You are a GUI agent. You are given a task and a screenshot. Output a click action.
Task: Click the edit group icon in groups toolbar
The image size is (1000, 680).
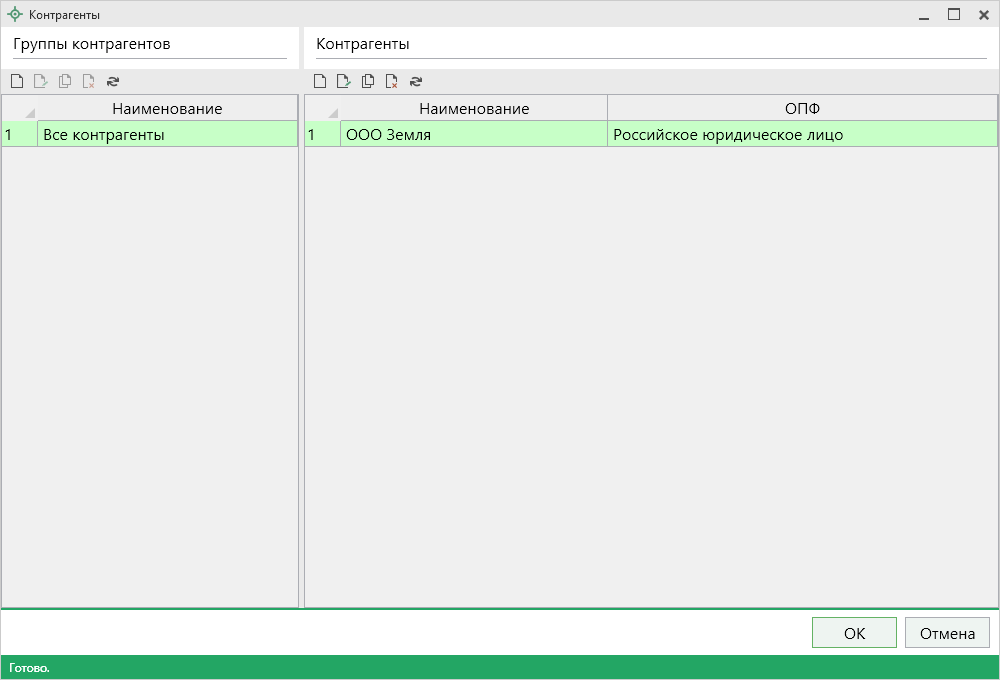tap(40, 82)
